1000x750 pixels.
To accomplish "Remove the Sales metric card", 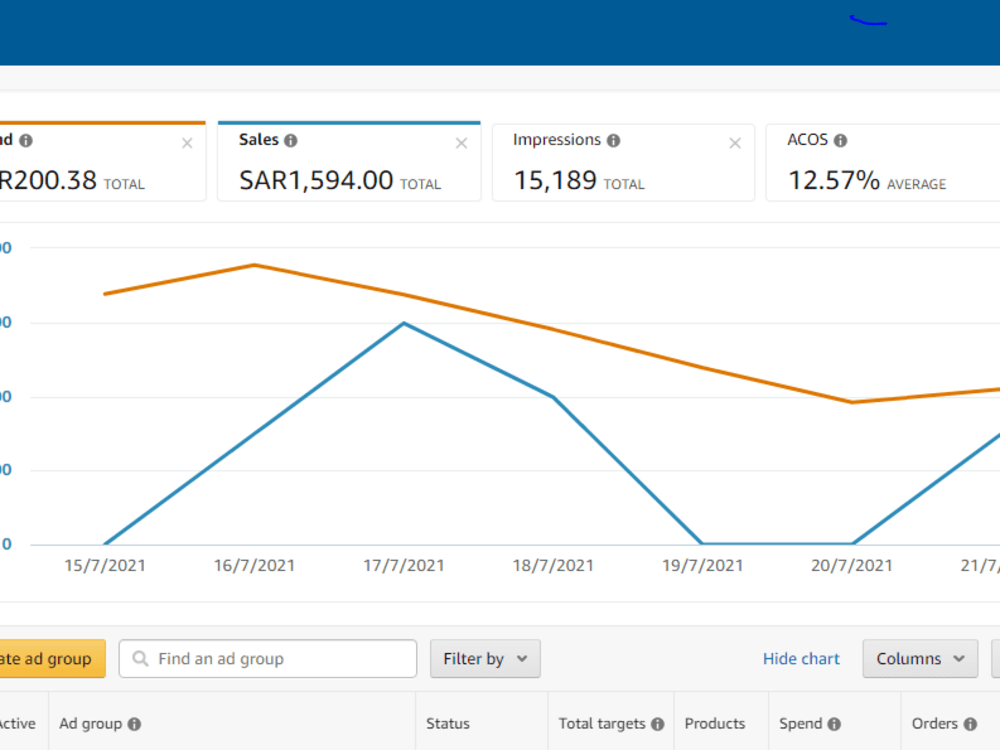I will click(x=461, y=143).
